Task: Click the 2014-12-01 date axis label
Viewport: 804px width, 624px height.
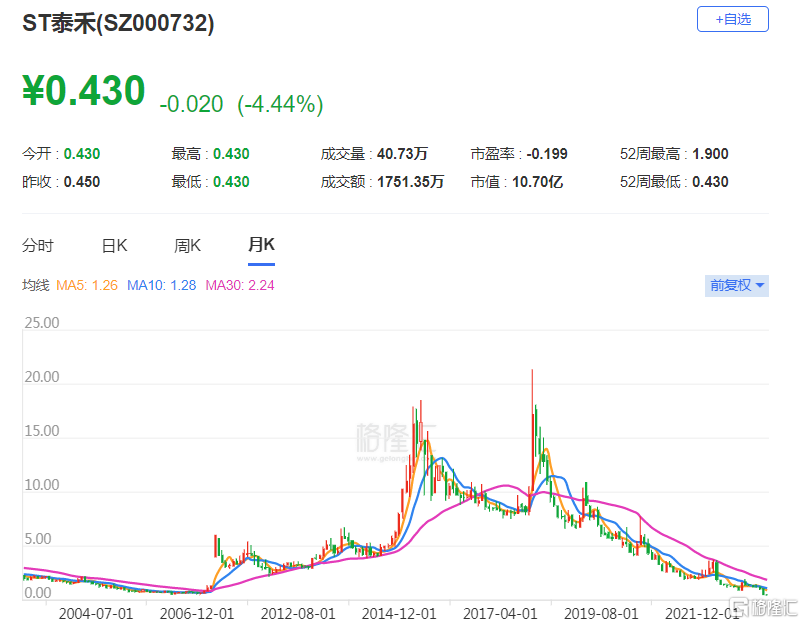Action: click(x=399, y=613)
